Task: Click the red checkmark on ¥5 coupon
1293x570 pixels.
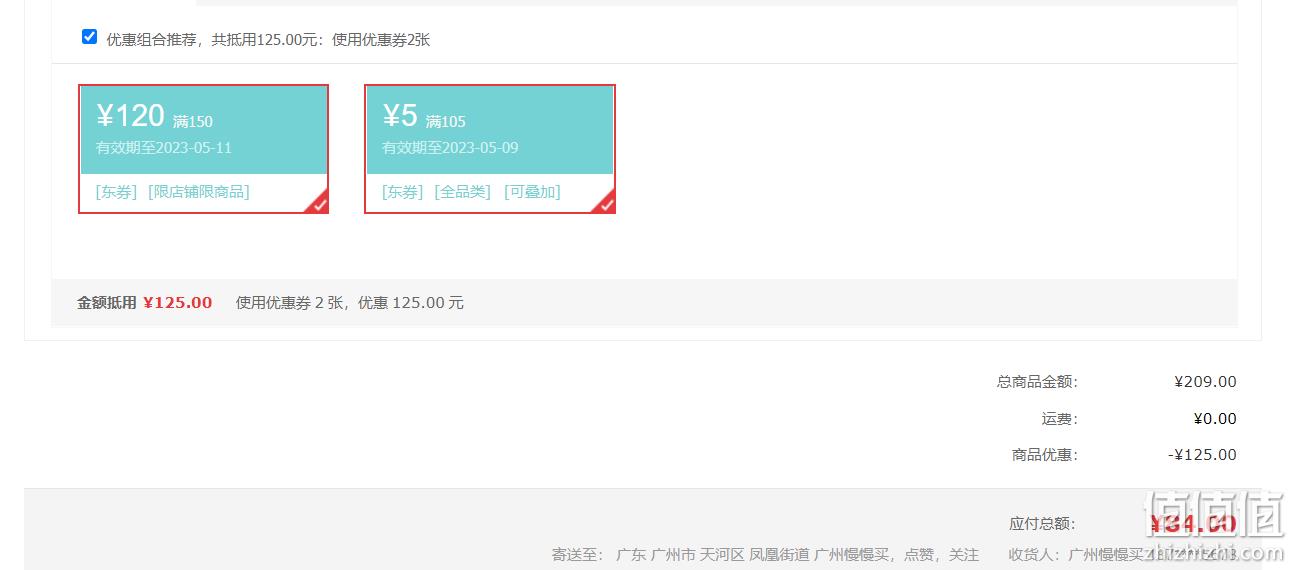Action: click(605, 203)
